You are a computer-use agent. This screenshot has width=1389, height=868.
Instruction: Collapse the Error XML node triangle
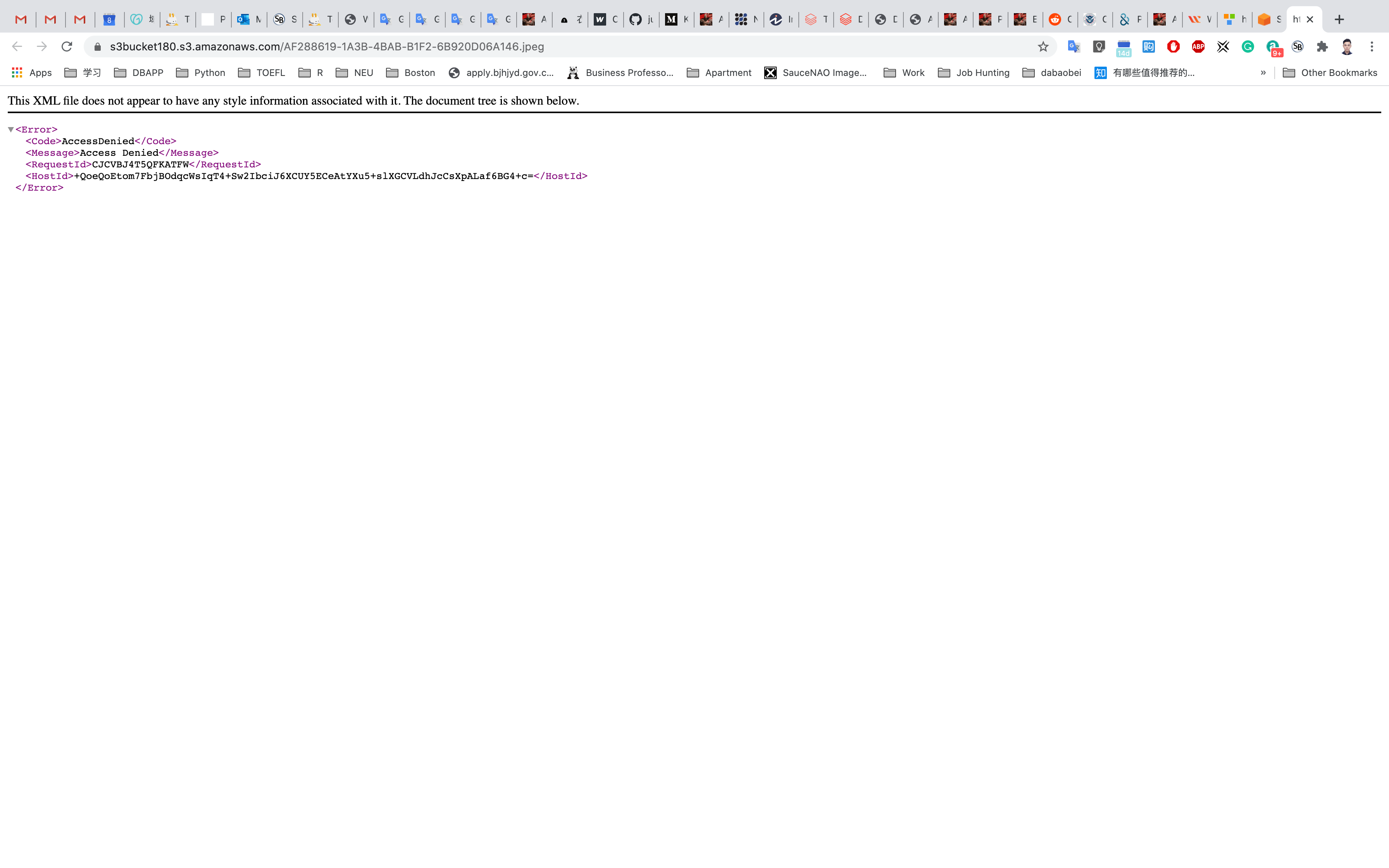click(x=11, y=130)
